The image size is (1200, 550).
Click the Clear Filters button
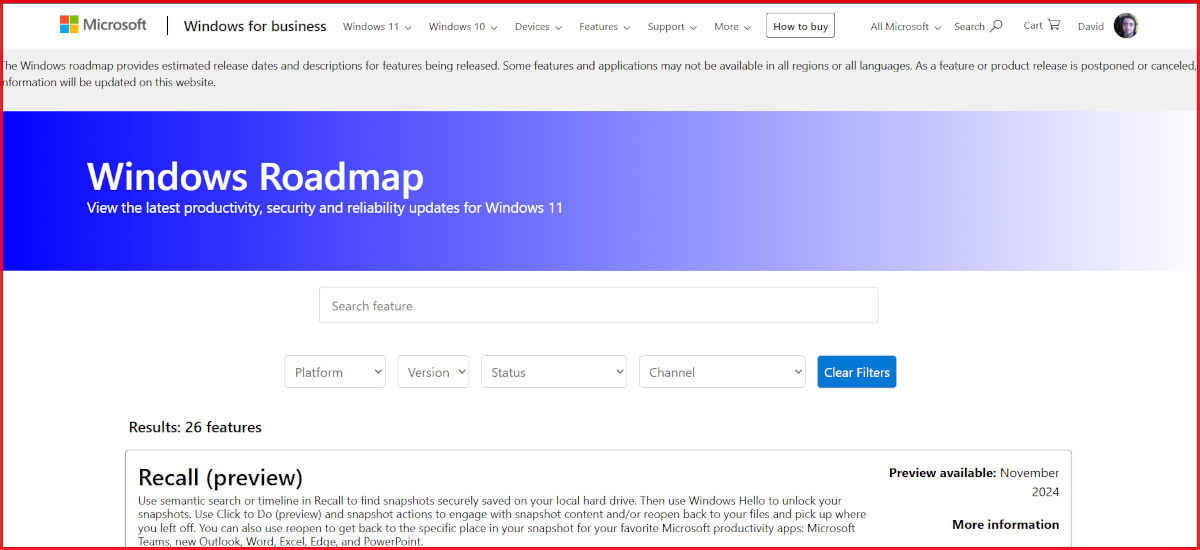[856, 372]
